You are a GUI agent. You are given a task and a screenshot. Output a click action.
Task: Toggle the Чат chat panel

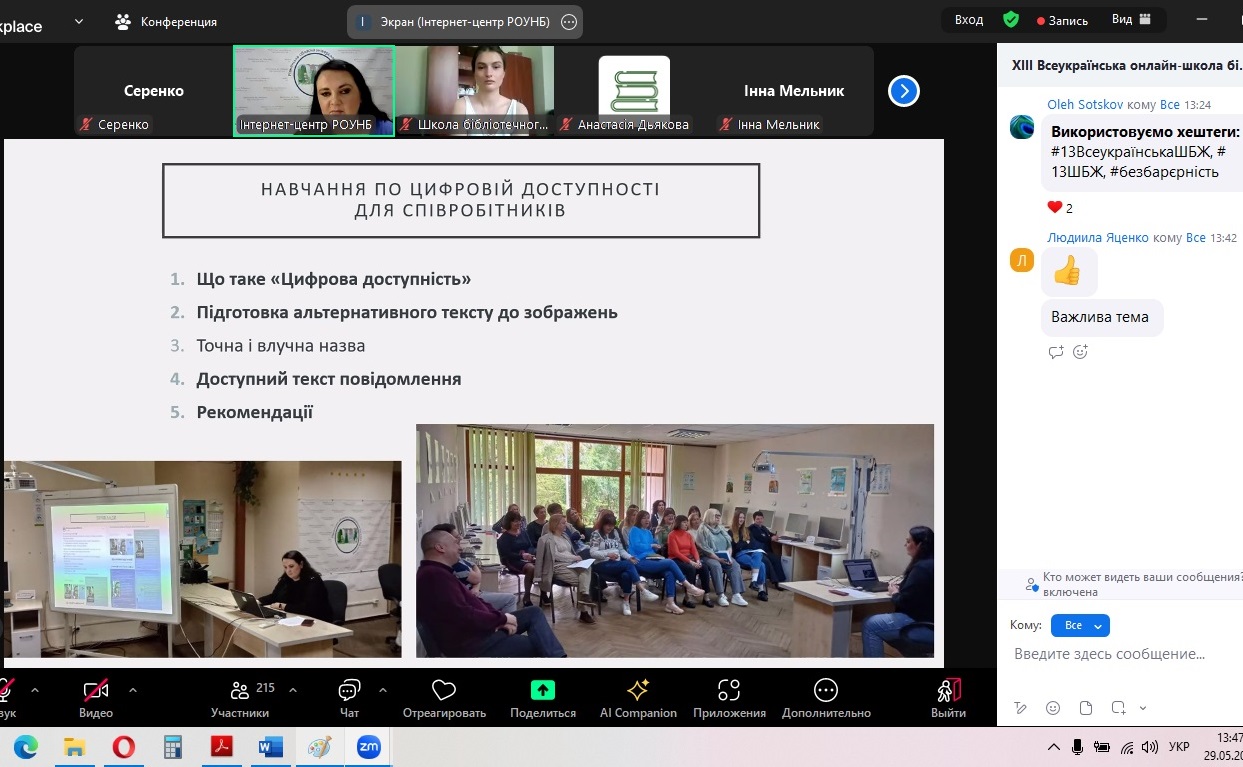tap(349, 690)
